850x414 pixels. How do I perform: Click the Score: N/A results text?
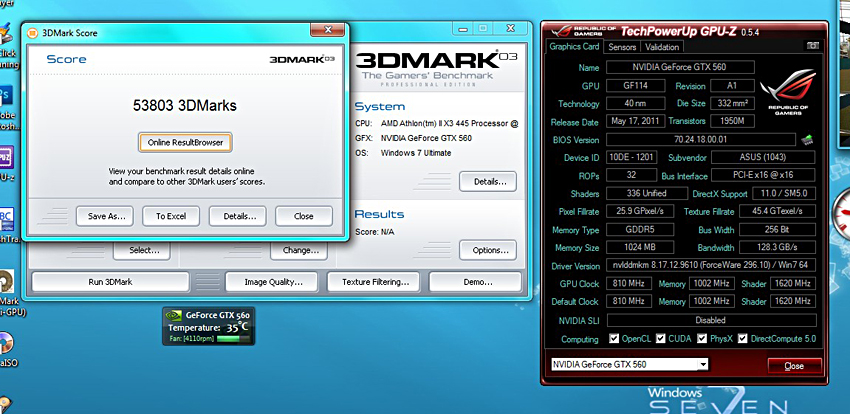coord(375,232)
